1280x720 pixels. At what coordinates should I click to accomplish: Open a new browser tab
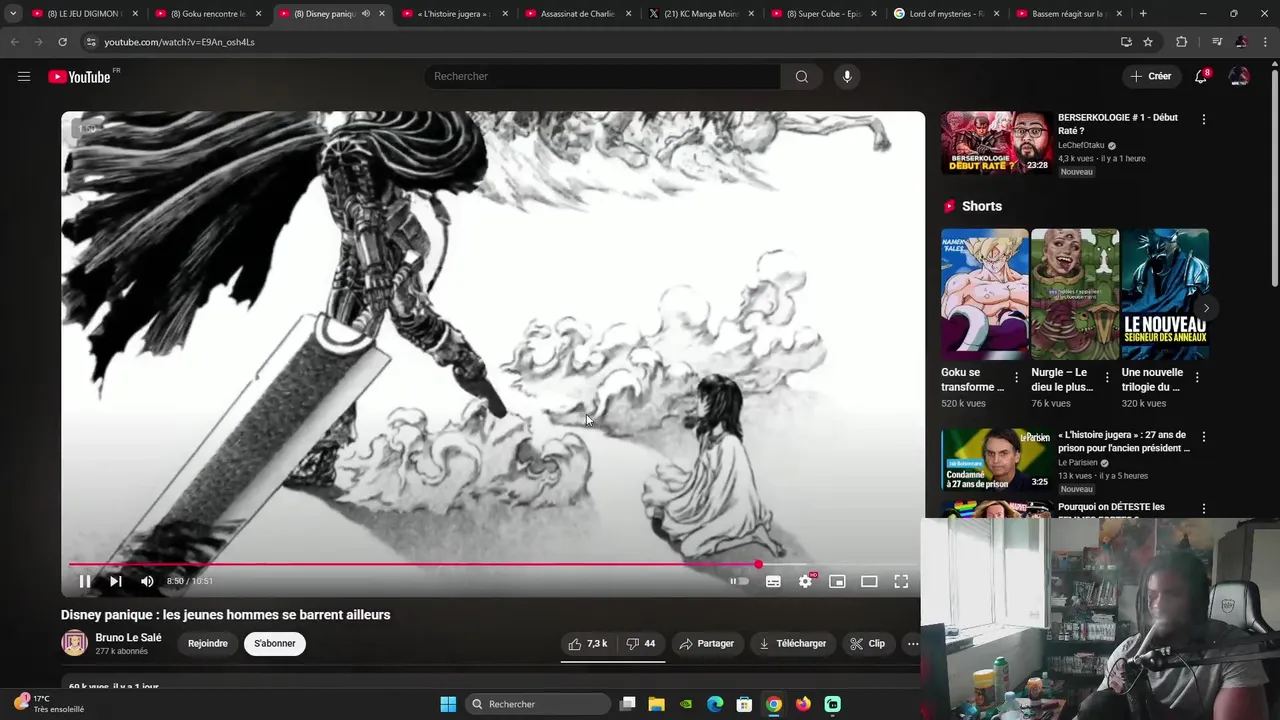tap(1143, 14)
